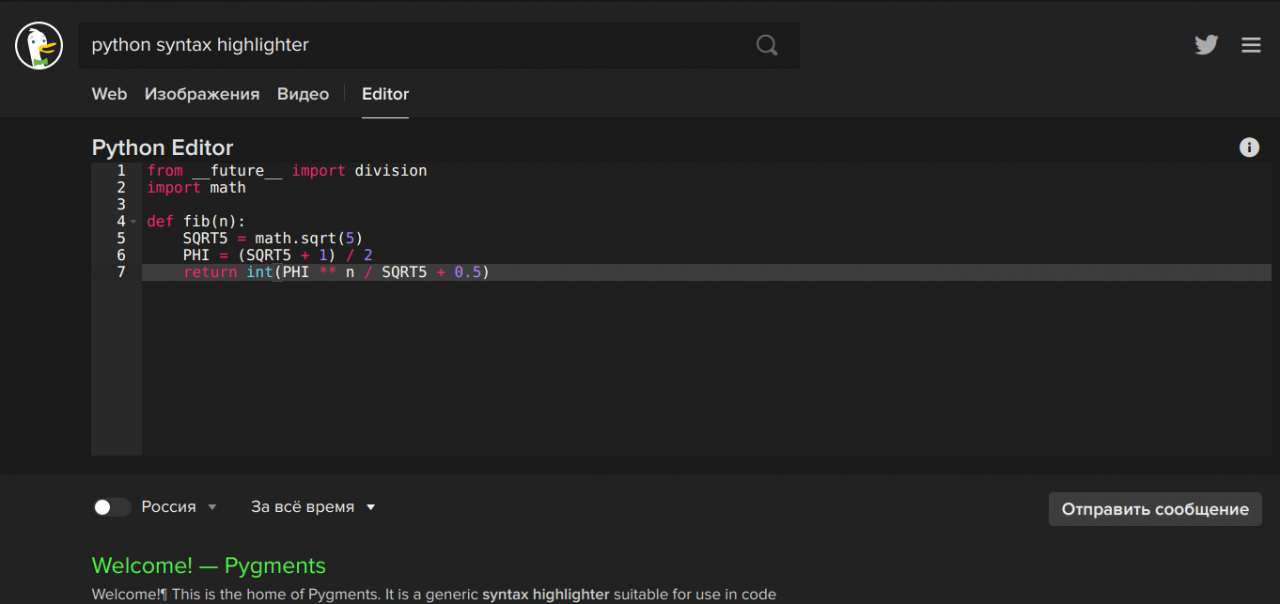The width and height of the screenshot is (1280, 604).
Task: Open the За всё время time filter
Action: pyautogui.click(x=313, y=507)
